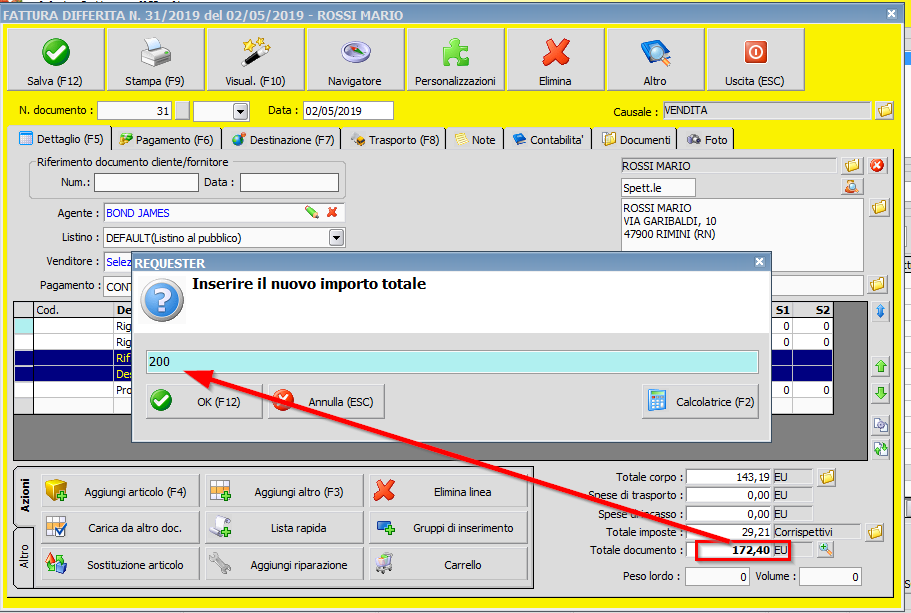This screenshot has width=911, height=613.
Task: Click Aggiungi riparazione button
Action: (x=284, y=564)
